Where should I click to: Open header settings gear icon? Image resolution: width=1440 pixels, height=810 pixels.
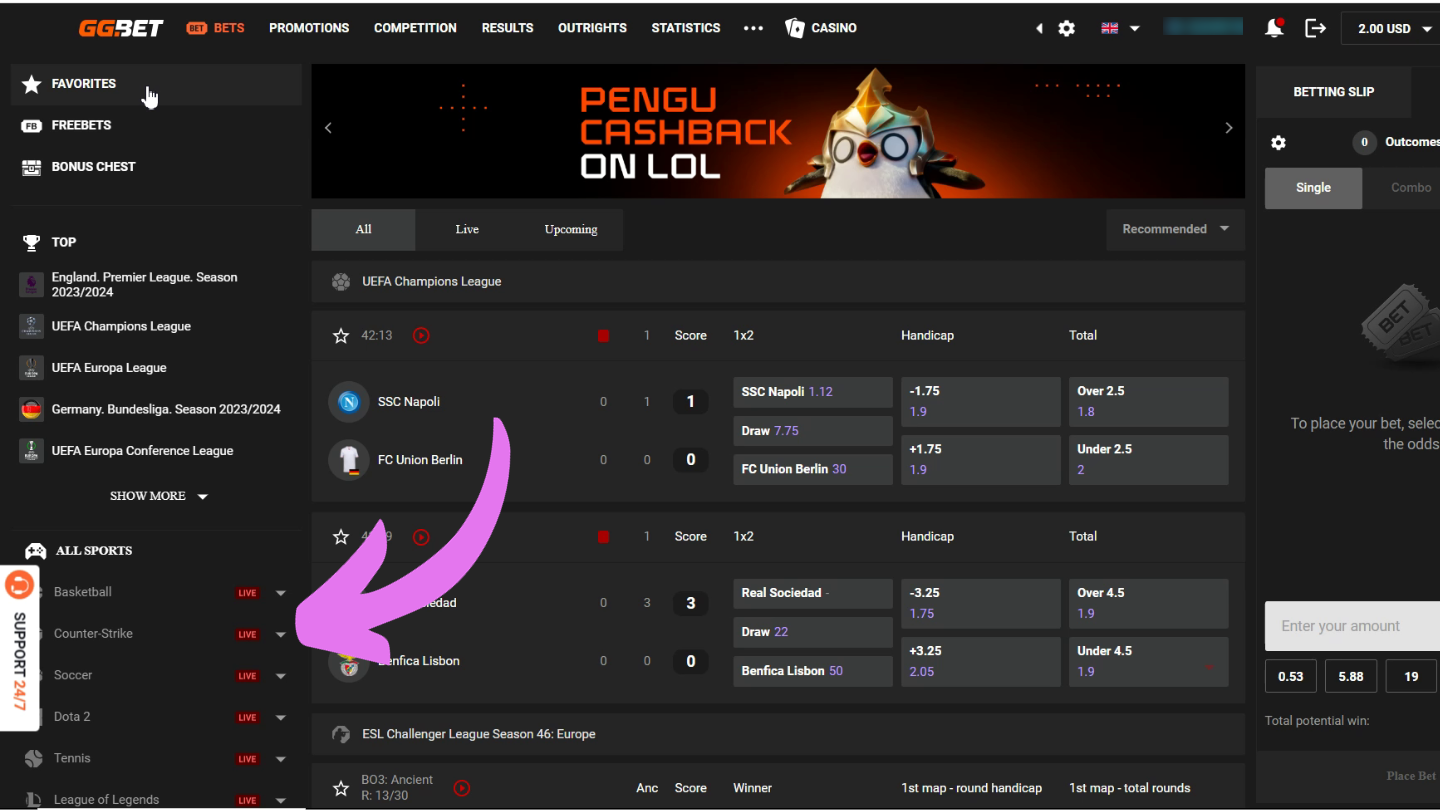[1067, 28]
